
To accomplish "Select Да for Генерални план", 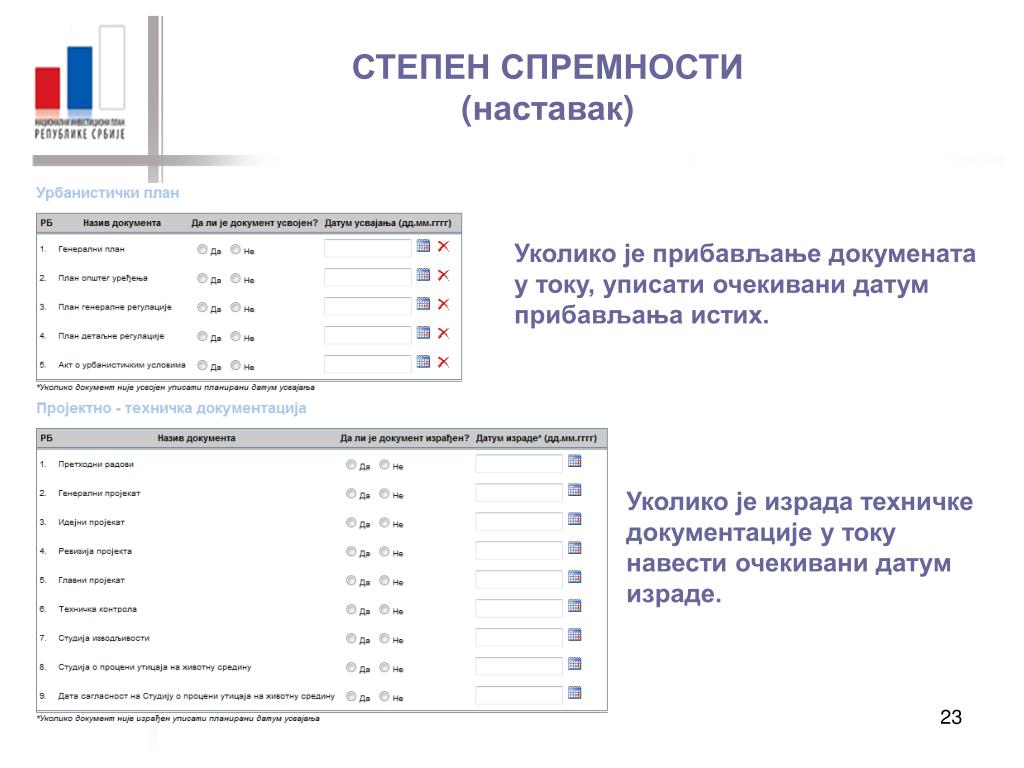I will coord(202,249).
